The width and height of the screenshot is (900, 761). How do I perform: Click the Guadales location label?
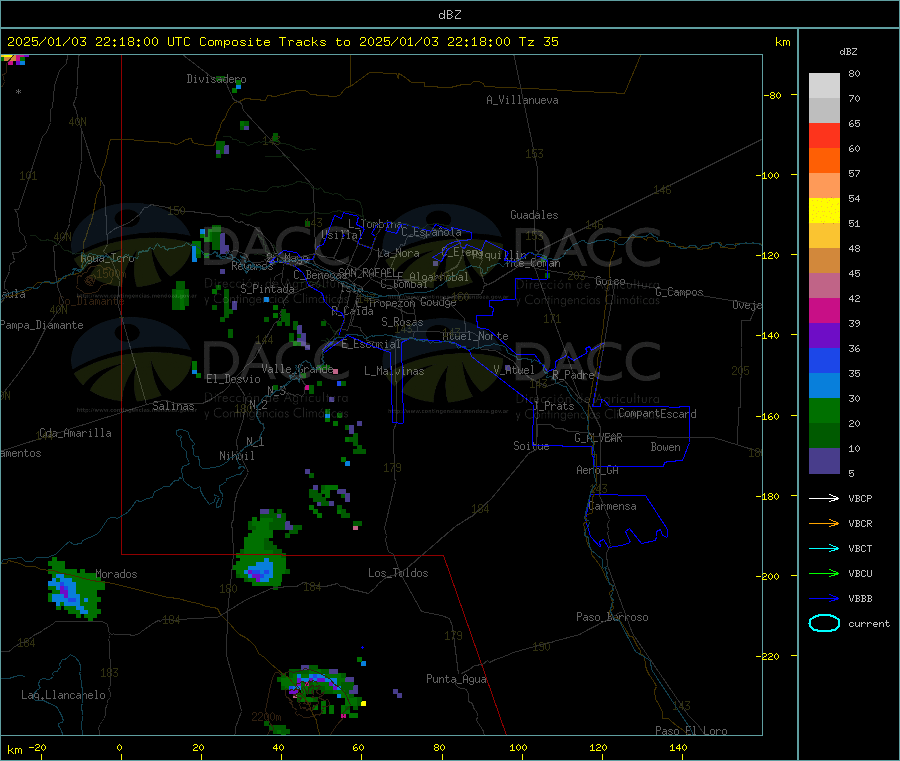coord(534,215)
